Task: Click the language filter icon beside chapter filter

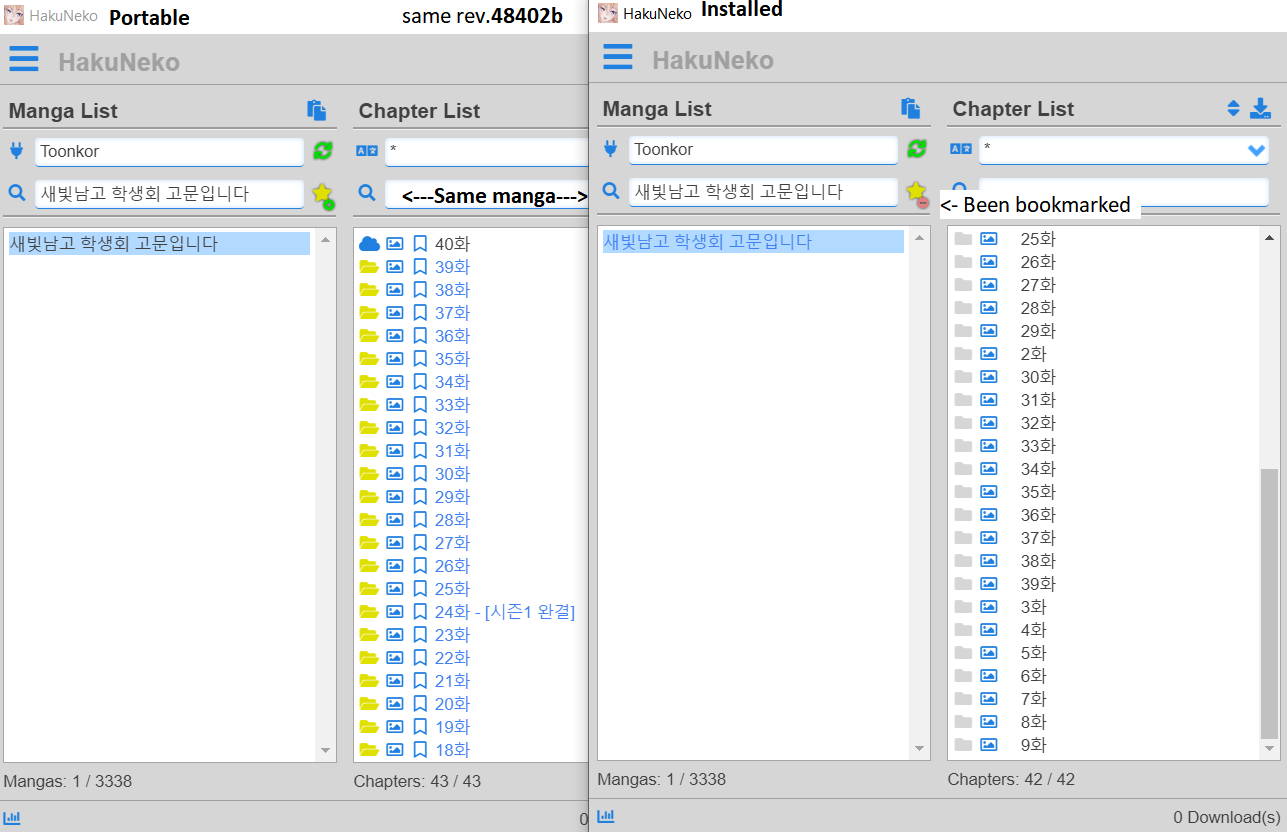Action: tap(367, 148)
